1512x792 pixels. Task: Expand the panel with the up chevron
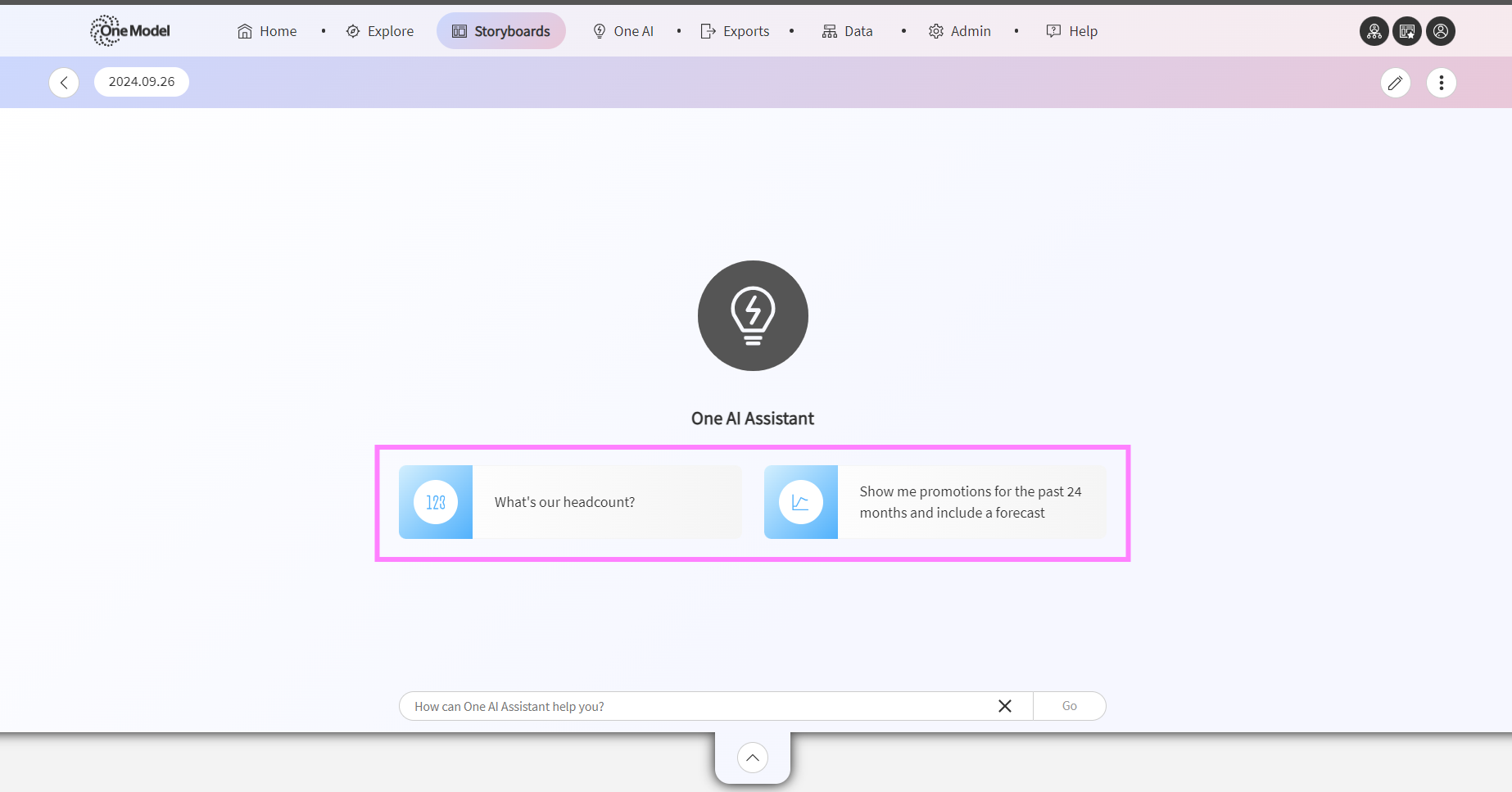(753, 758)
